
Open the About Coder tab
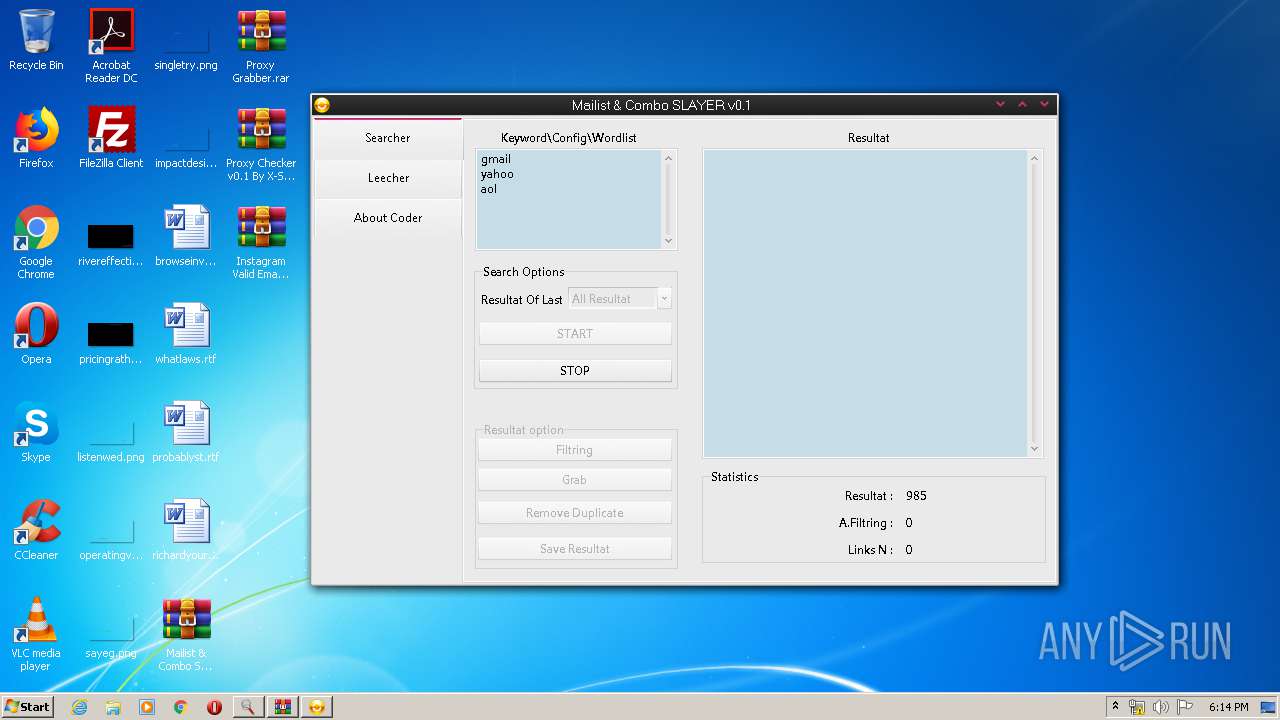coord(388,218)
